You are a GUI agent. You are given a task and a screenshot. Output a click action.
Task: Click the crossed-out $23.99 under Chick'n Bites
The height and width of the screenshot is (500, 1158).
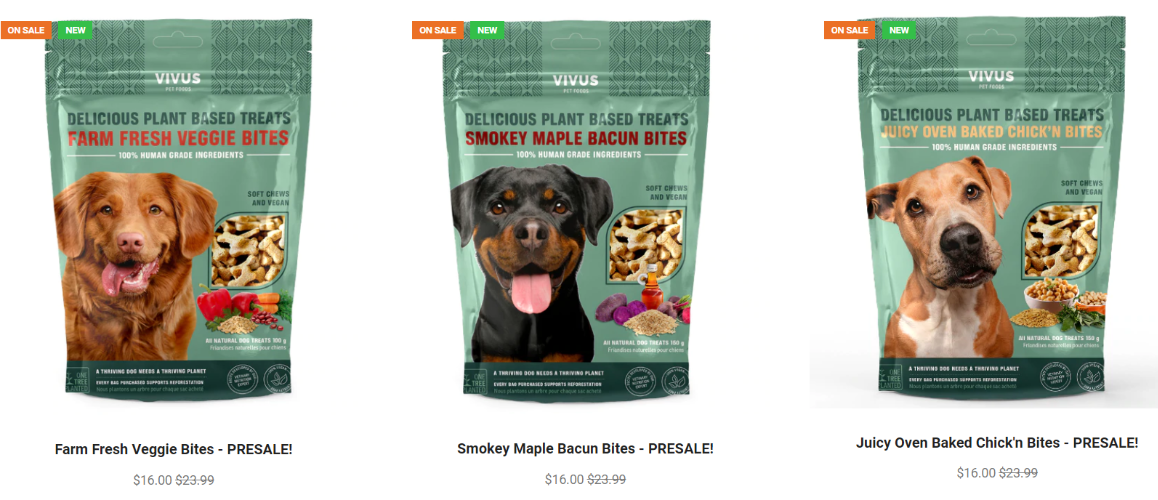[x=1018, y=473]
